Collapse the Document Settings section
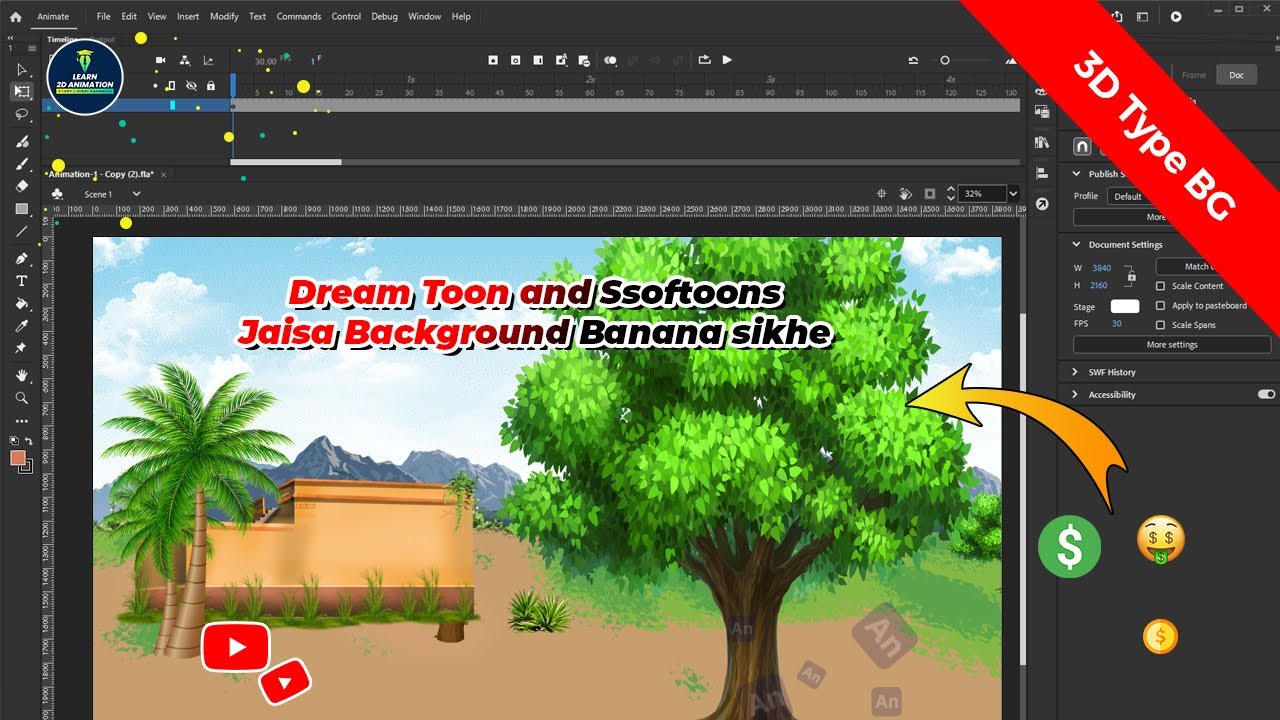Screen dimensions: 1280x720 (1077, 244)
